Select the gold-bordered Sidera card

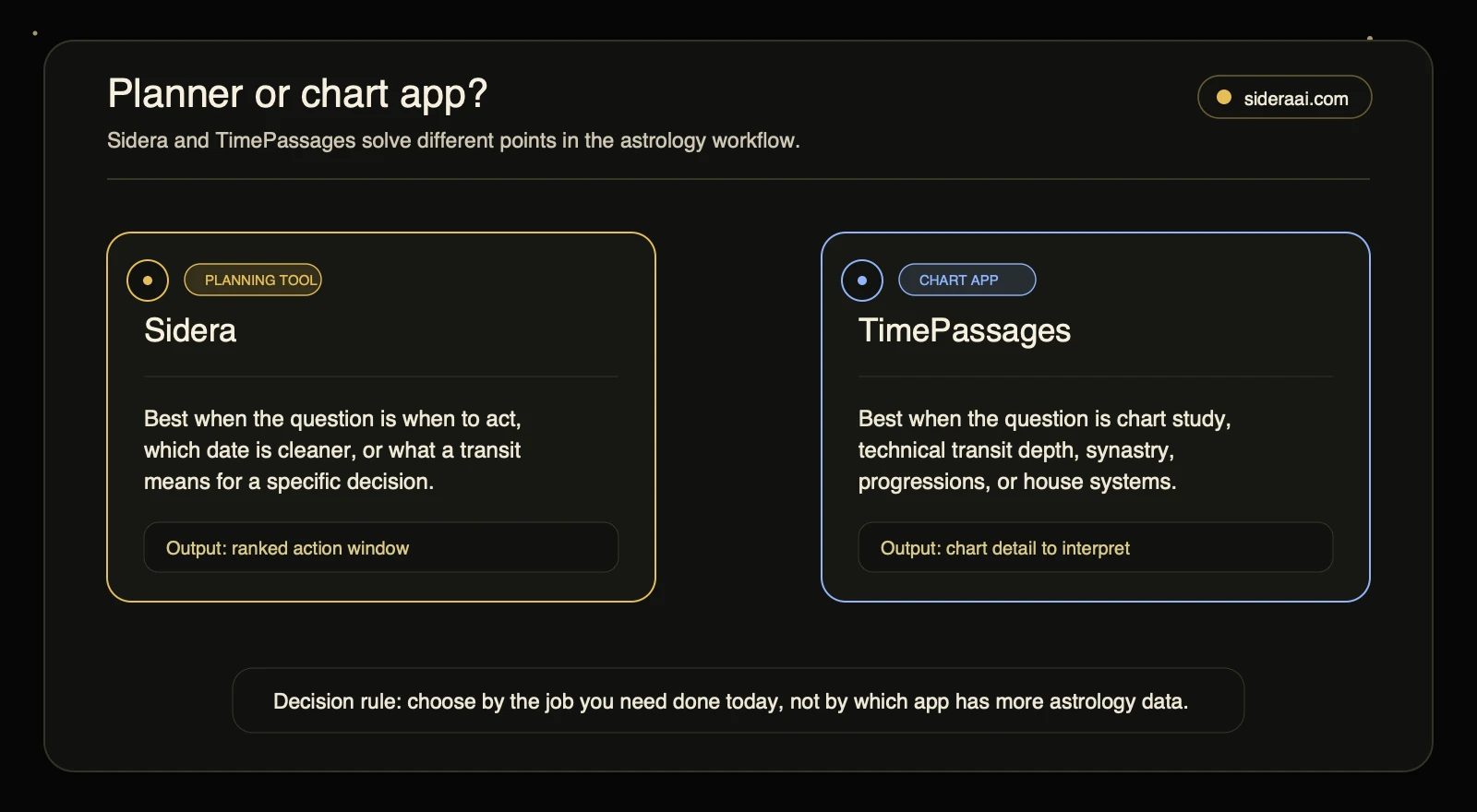[381, 417]
